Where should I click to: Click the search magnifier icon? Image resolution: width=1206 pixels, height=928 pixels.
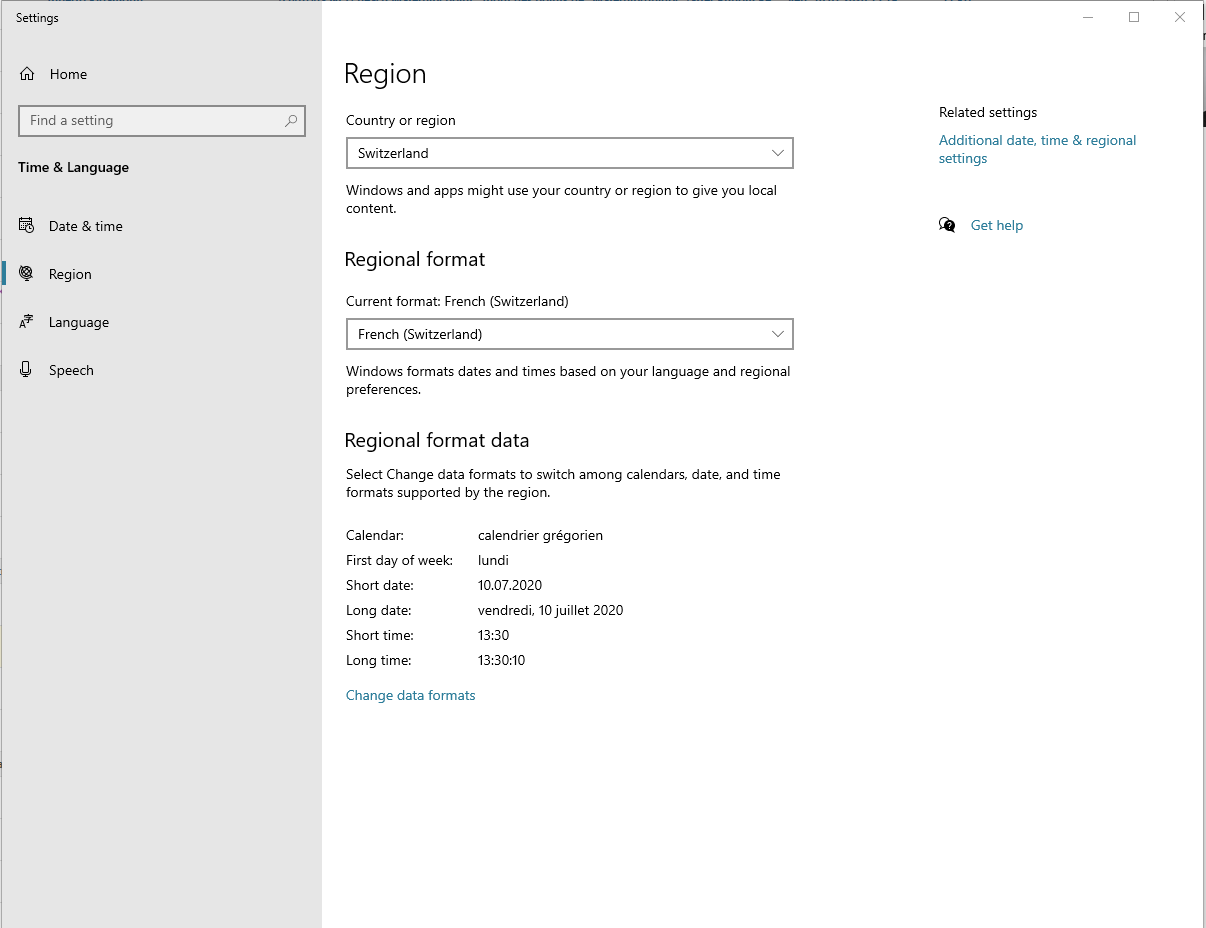click(291, 121)
